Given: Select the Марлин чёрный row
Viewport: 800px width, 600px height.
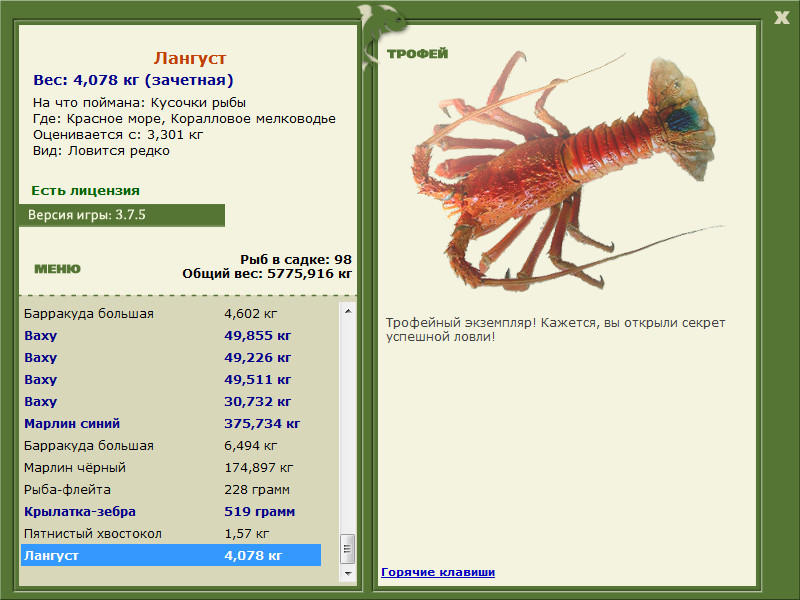Looking at the screenshot, I should pos(171,467).
